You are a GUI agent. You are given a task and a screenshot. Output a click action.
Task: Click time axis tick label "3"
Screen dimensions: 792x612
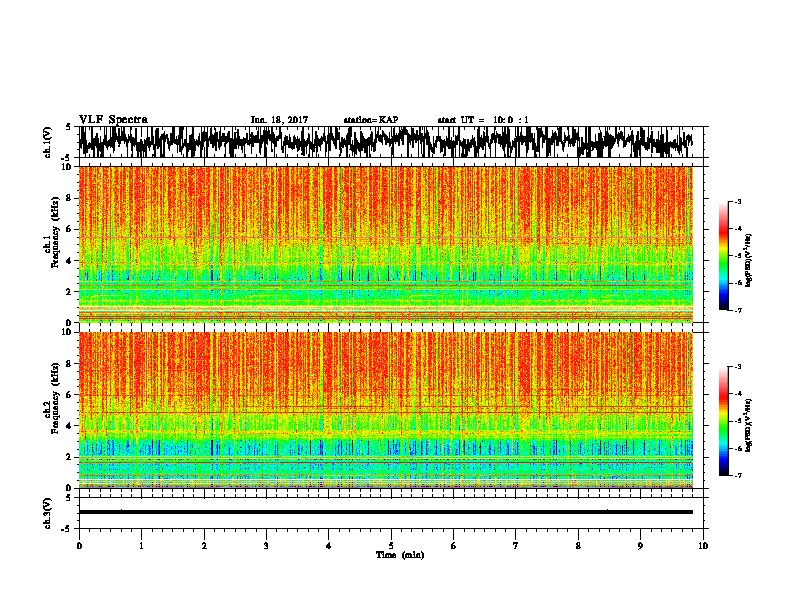pyautogui.click(x=266, y=546)
